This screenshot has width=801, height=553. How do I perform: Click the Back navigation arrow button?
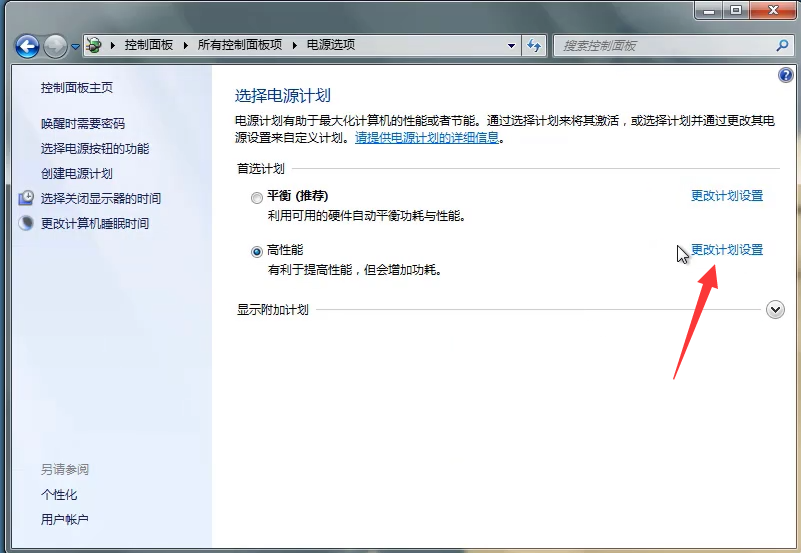27,46
